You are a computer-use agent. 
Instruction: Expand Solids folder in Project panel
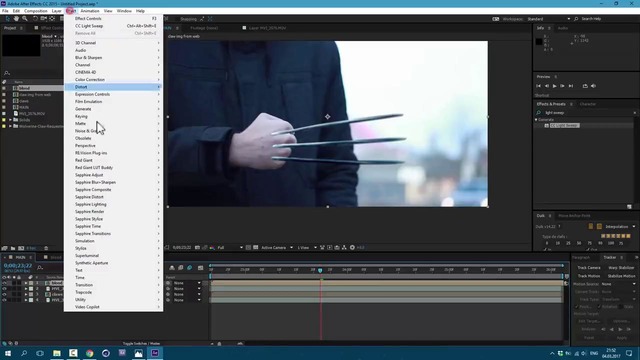click(x=10, y=120)
